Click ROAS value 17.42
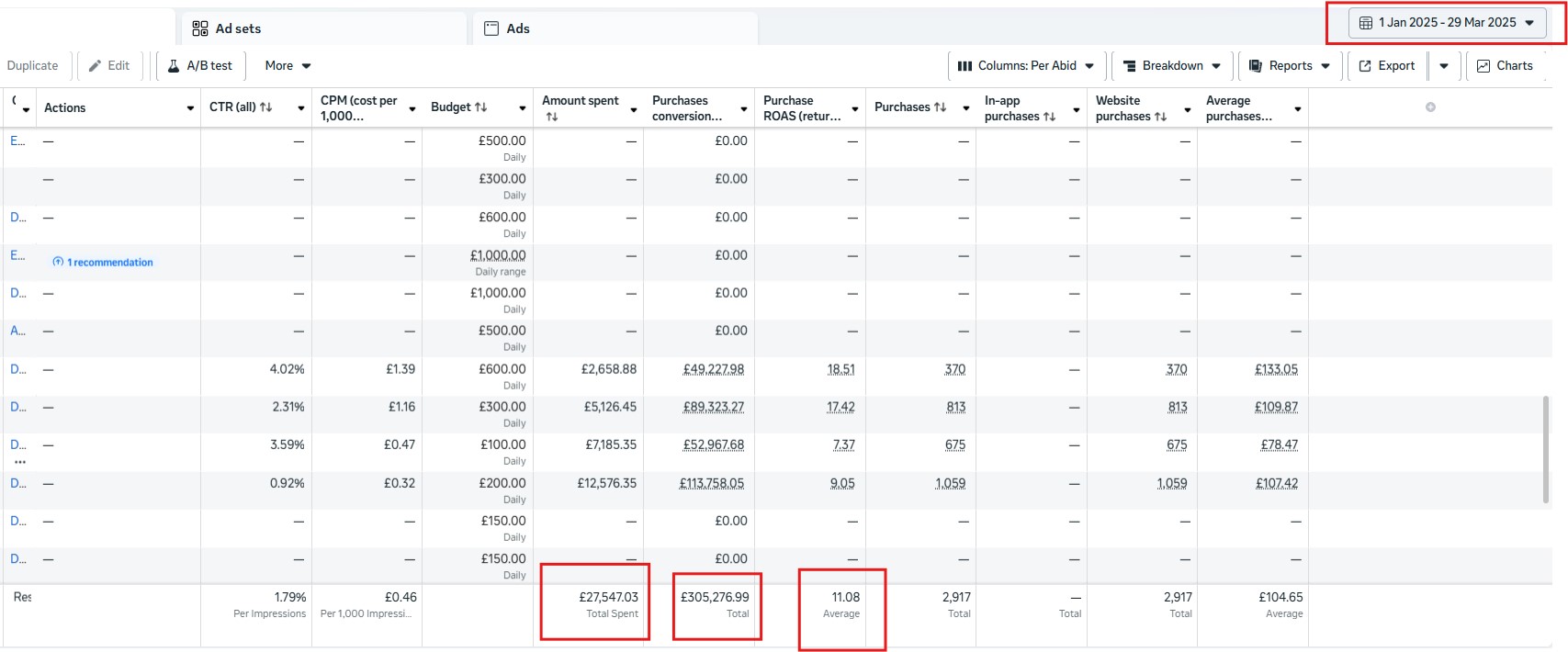Image resolution: width=1568 pixels, height=652 pixels. (840, 407)
